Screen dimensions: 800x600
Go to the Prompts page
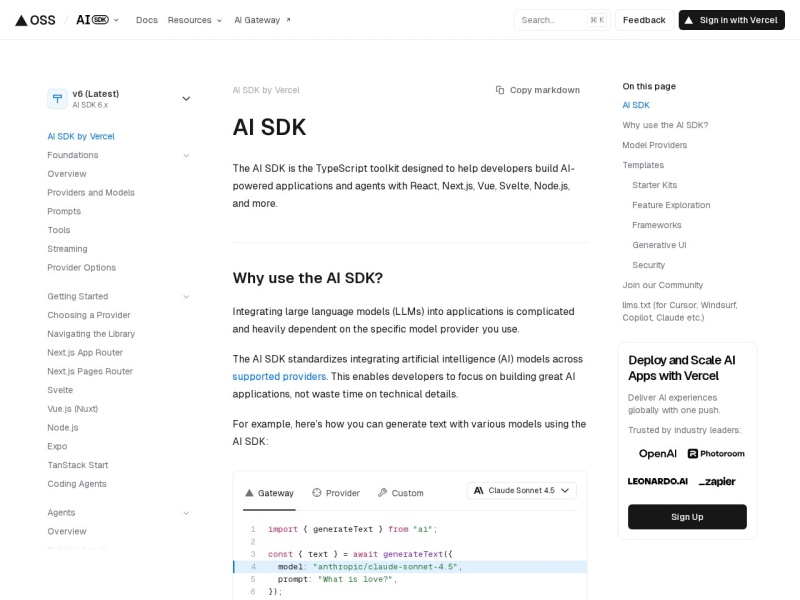click(x=64, y=211)
